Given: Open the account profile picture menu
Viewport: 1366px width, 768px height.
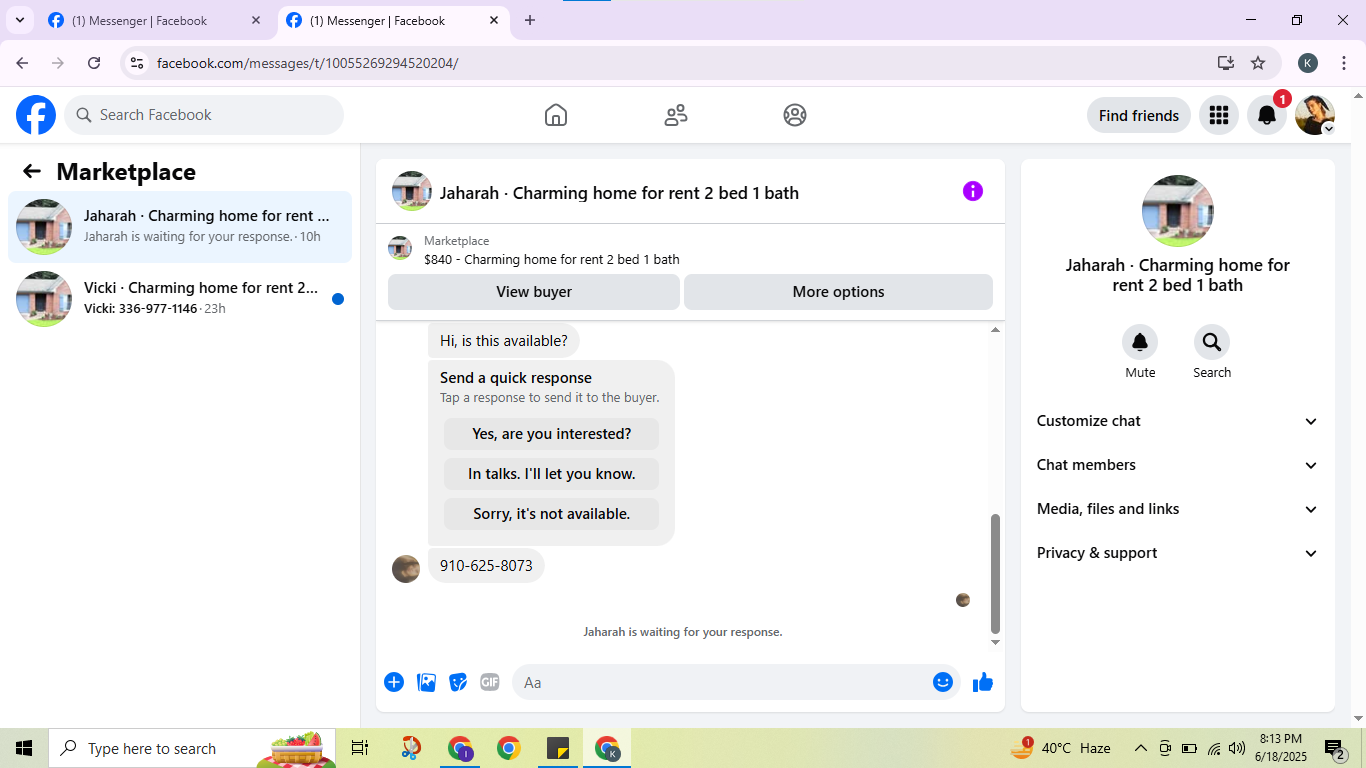Looking at the screenshot, I should [1314, 115].
